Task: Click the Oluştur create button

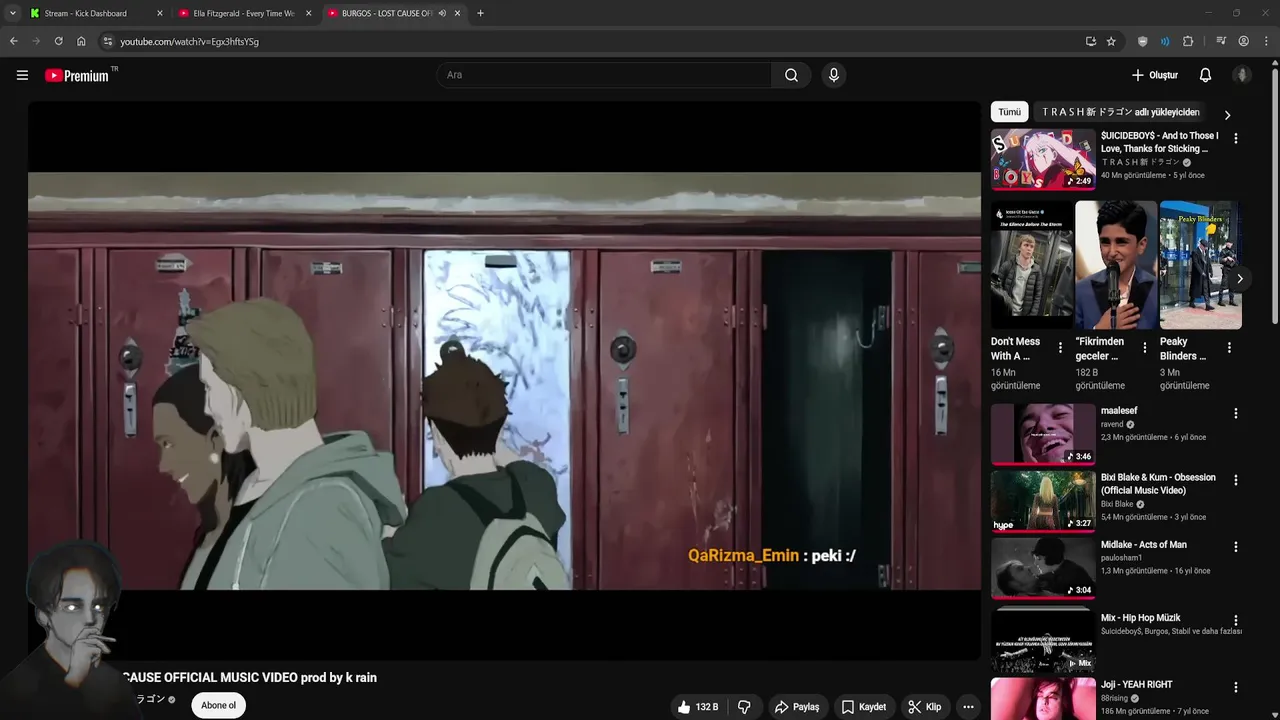Action: click(1154, 75)
